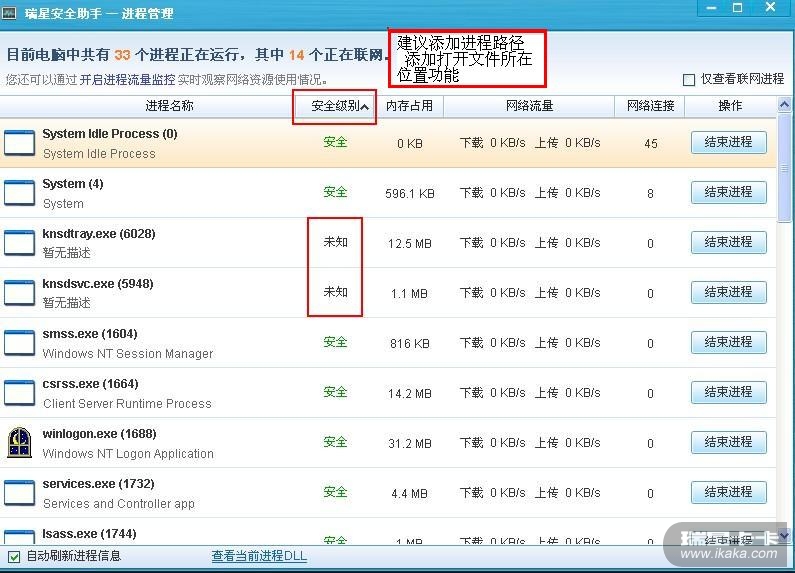Image resolution: width=795 pixels, height=573 pixels.
Task: Click Services and Controller app description
Action: point(119,504)
